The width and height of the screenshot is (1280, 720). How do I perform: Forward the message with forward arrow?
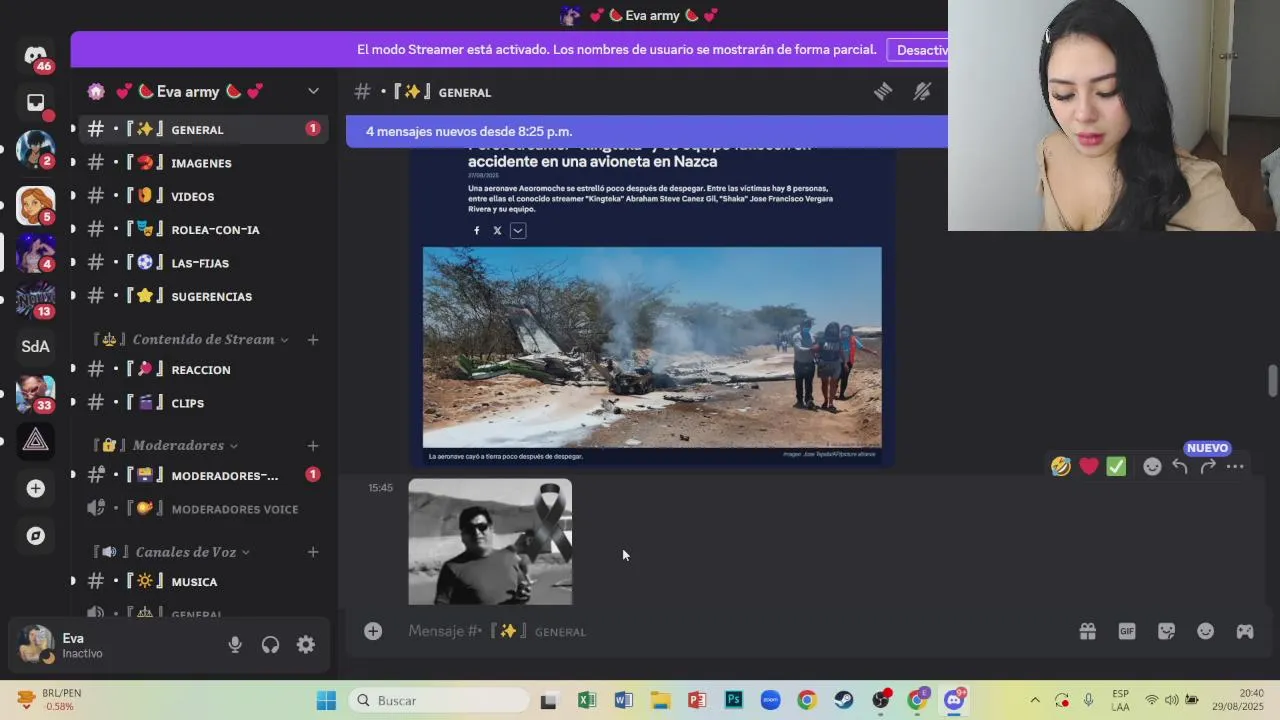click(x=1208, y=466)
